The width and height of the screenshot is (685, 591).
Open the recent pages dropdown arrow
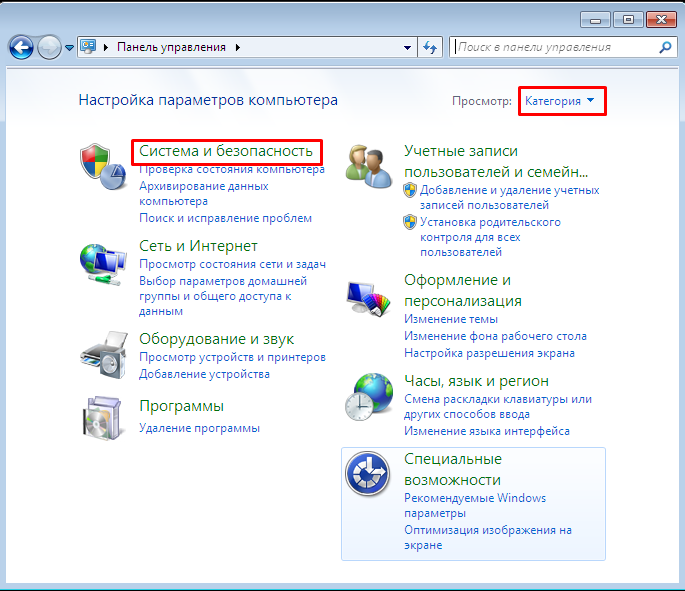click(x=69, y=48)
